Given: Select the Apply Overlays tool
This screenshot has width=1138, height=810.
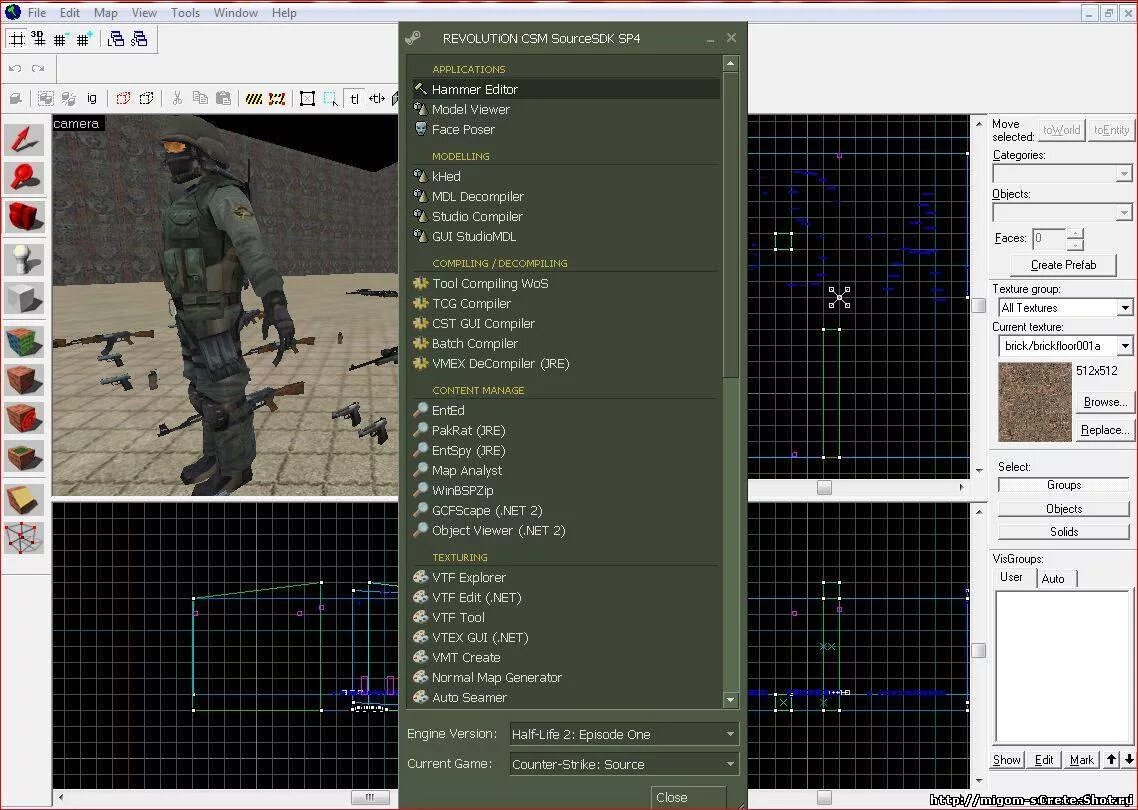Looking at the screenshot, I should point(24,457).
